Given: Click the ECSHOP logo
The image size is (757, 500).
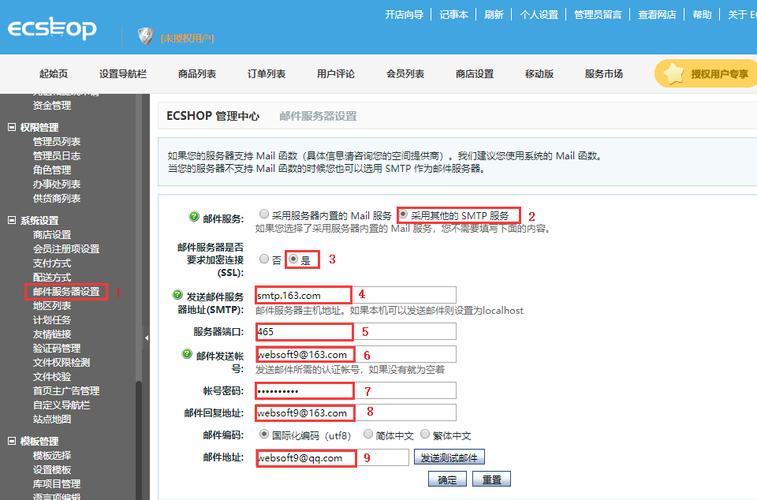Looking at the screenshot, I should coord(52,28).
